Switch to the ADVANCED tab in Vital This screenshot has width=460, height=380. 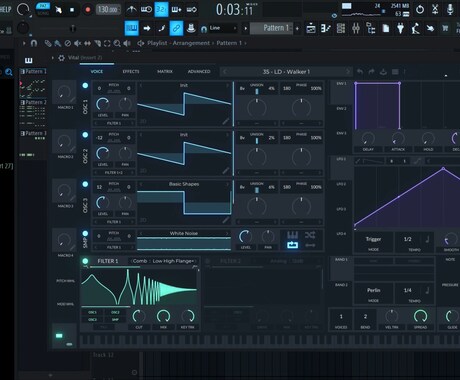(199, 71)
